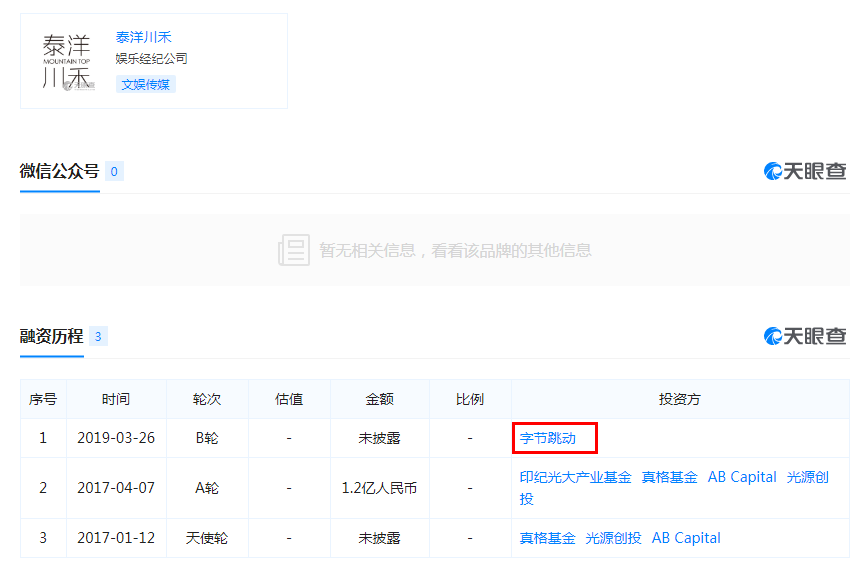Select the 1.2亿人民币 amount cell
The image size is (868, 573).
point(379,488)
